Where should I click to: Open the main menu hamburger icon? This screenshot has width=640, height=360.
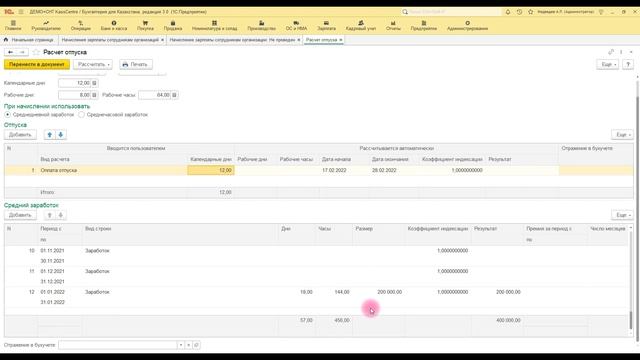[x=21, y=12]
